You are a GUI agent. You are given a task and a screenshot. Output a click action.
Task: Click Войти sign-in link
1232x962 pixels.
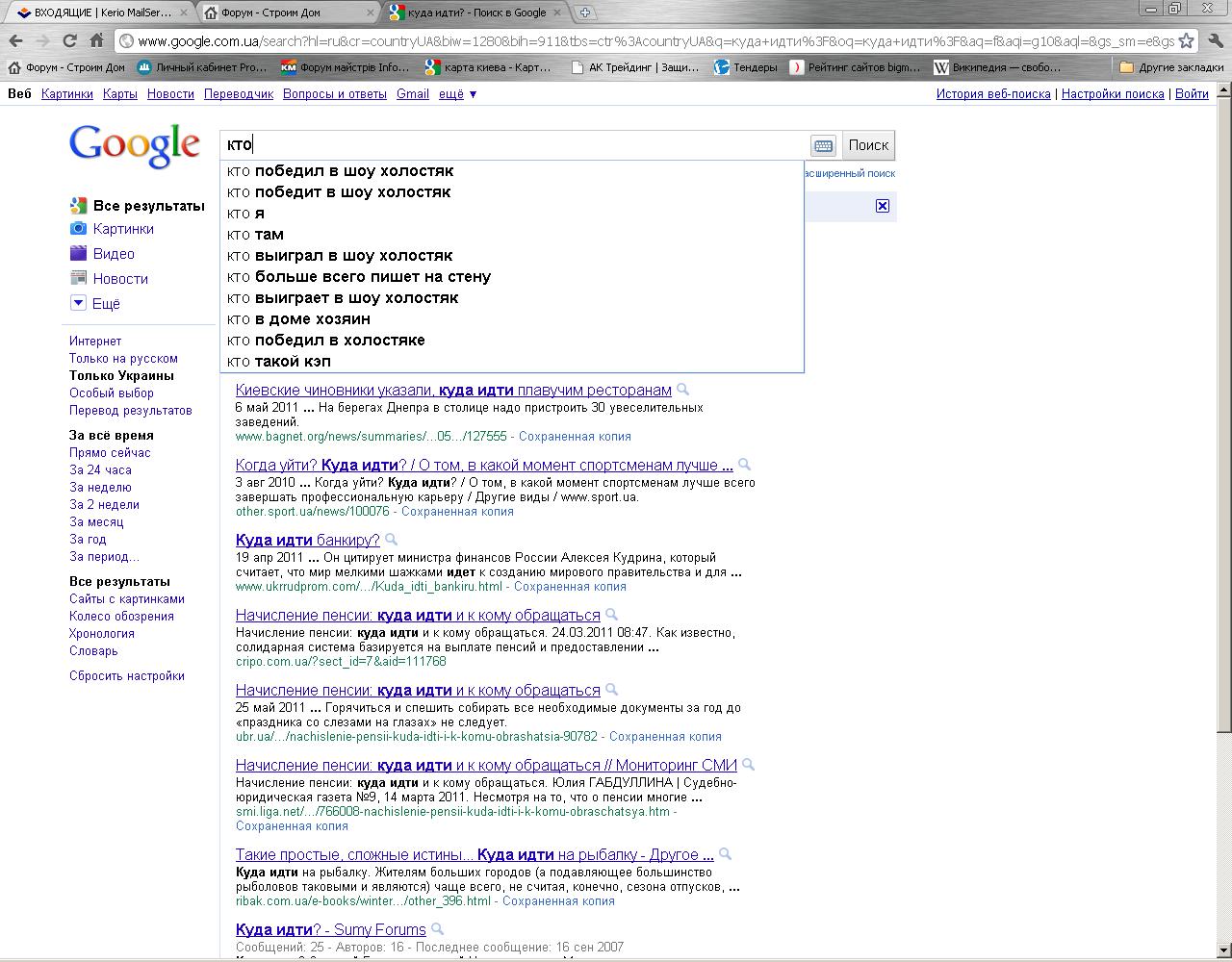click(1192, 93)
